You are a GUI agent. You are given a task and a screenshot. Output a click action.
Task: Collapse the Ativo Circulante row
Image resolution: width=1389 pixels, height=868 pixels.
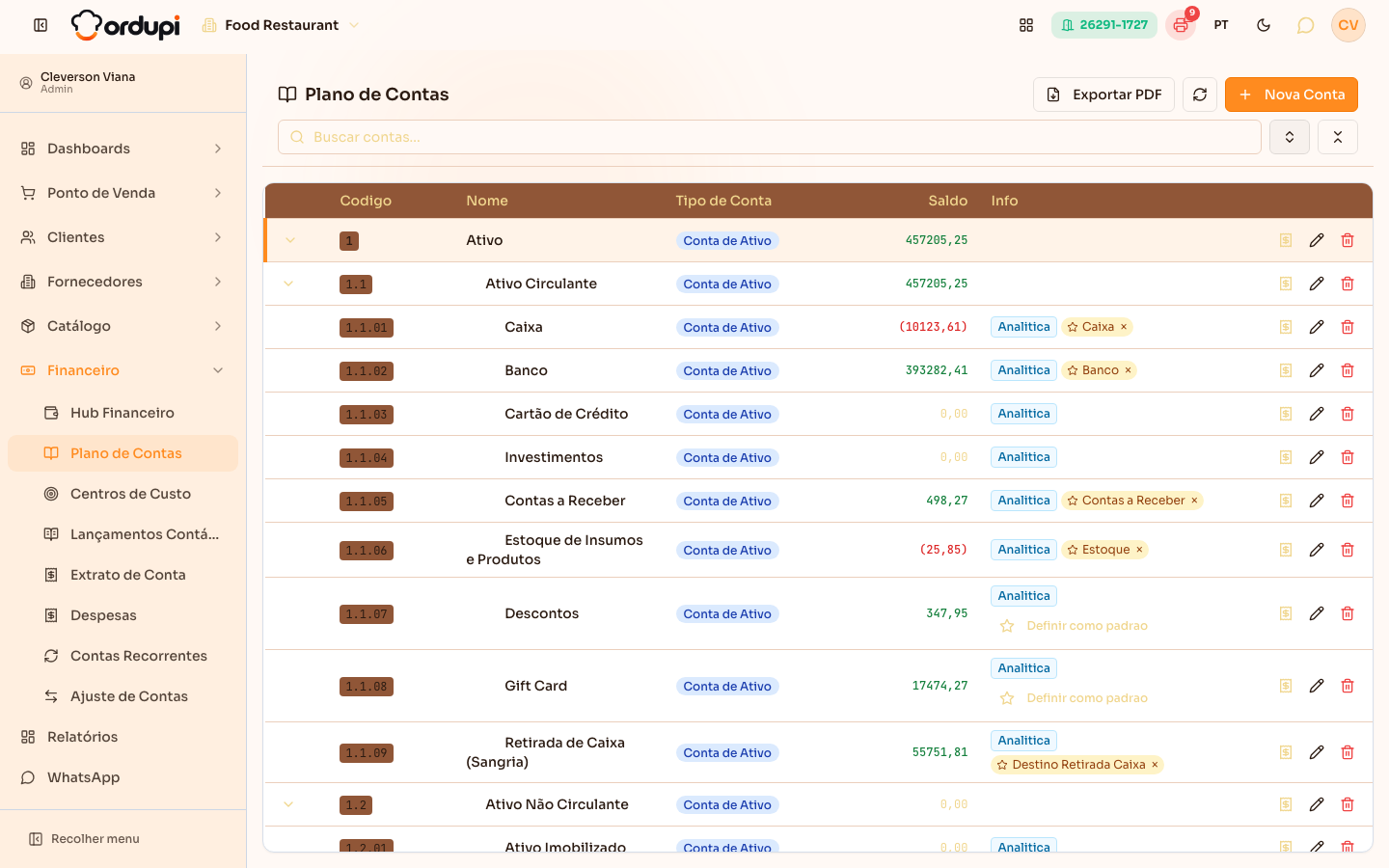pyautogui.click(x=287, y=284)
